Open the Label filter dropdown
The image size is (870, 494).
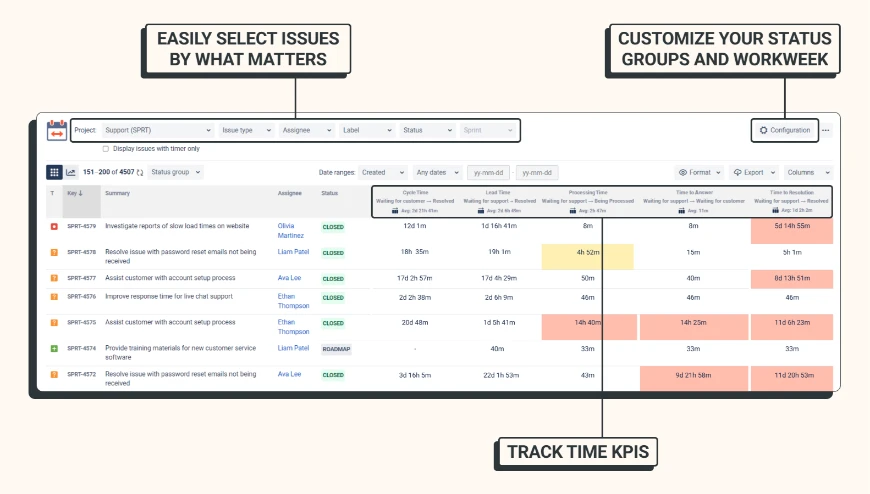tap(367, 130)
